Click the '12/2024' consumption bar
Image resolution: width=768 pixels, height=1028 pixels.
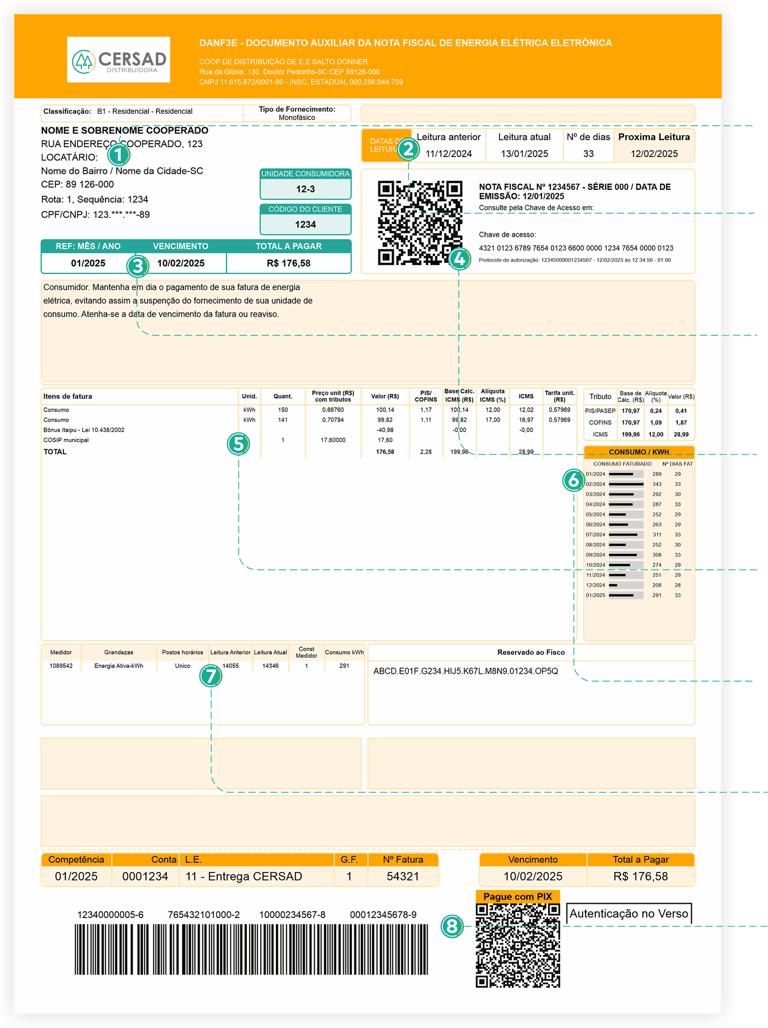point(626,585)
